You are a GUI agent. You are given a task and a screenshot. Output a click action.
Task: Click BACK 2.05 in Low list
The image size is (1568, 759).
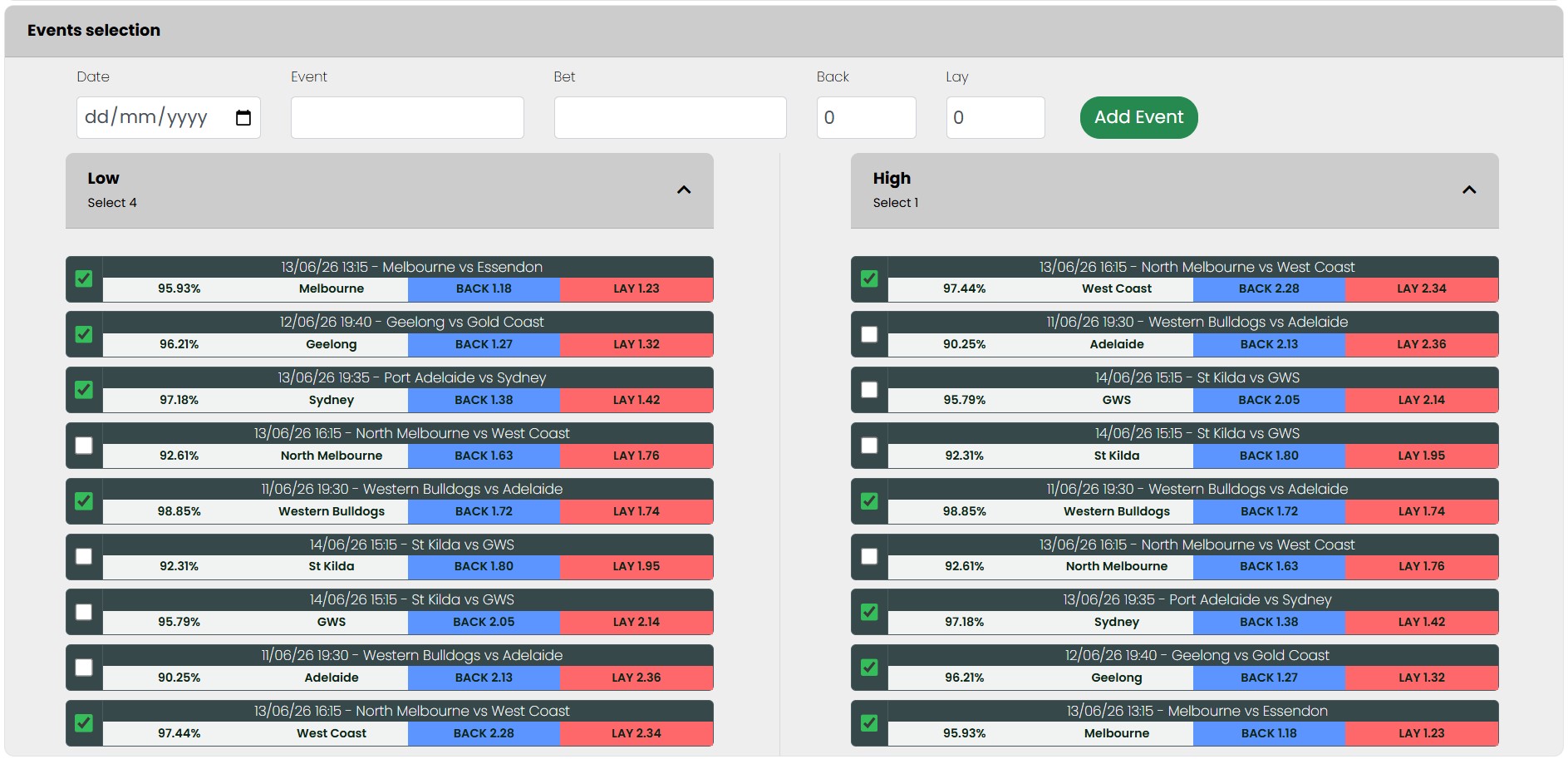pyautogui.click(x=484, y=622)
